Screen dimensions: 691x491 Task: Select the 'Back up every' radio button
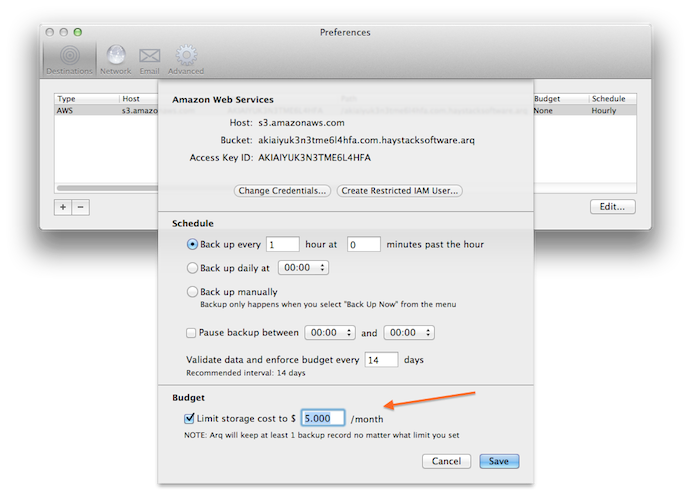tap(192, 244)
